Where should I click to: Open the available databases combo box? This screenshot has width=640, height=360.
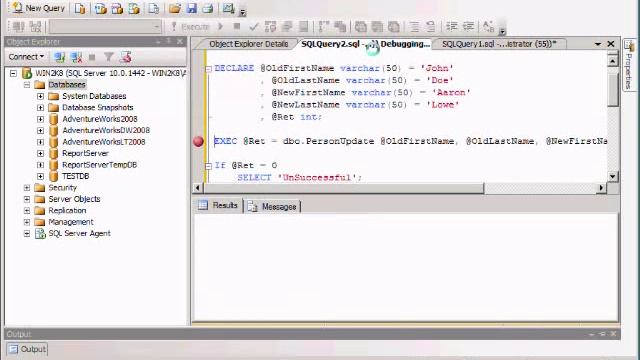pyautogui.click(x=105, y=27)
